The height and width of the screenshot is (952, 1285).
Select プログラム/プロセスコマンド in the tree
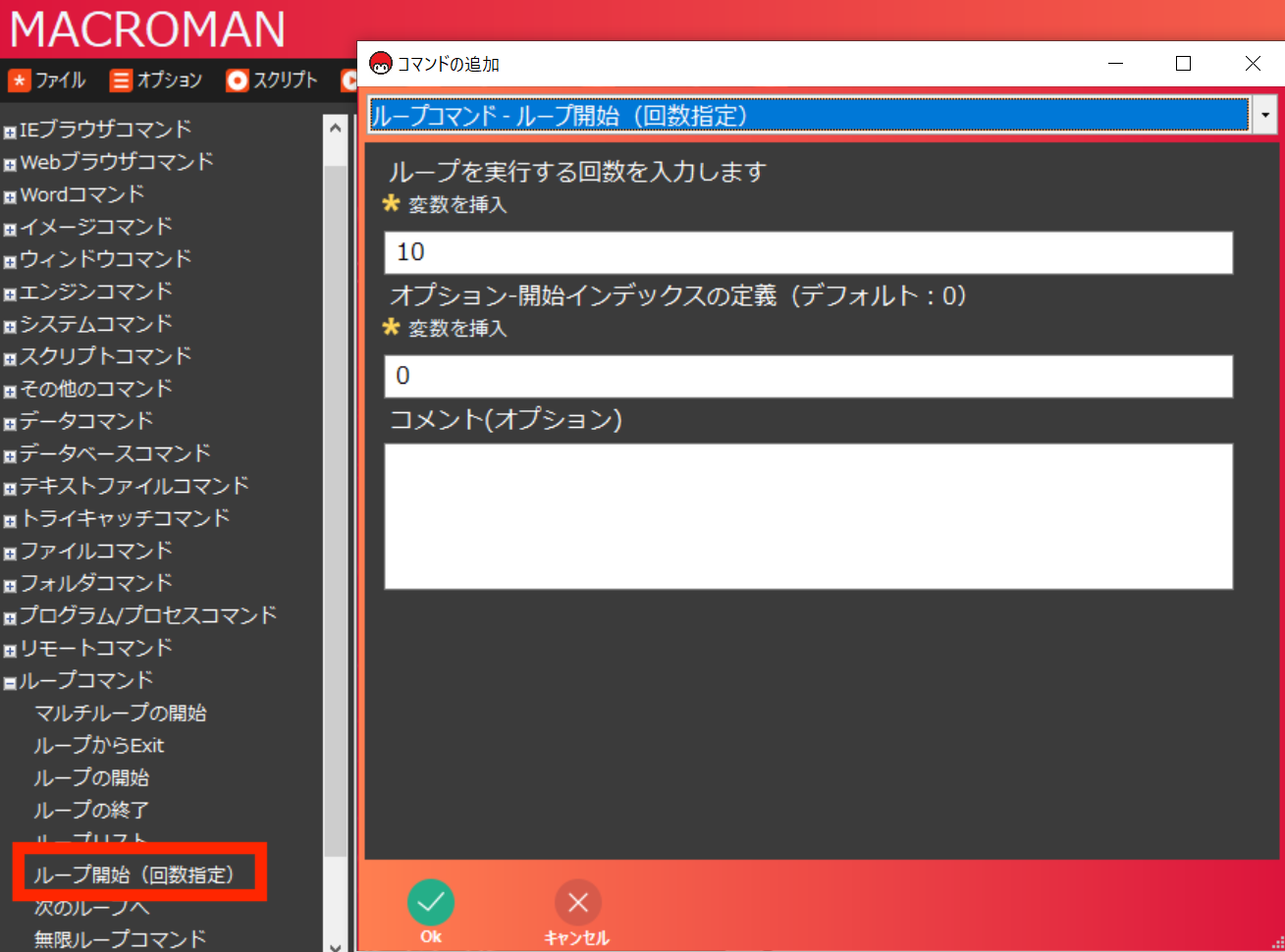coord(148,615)
